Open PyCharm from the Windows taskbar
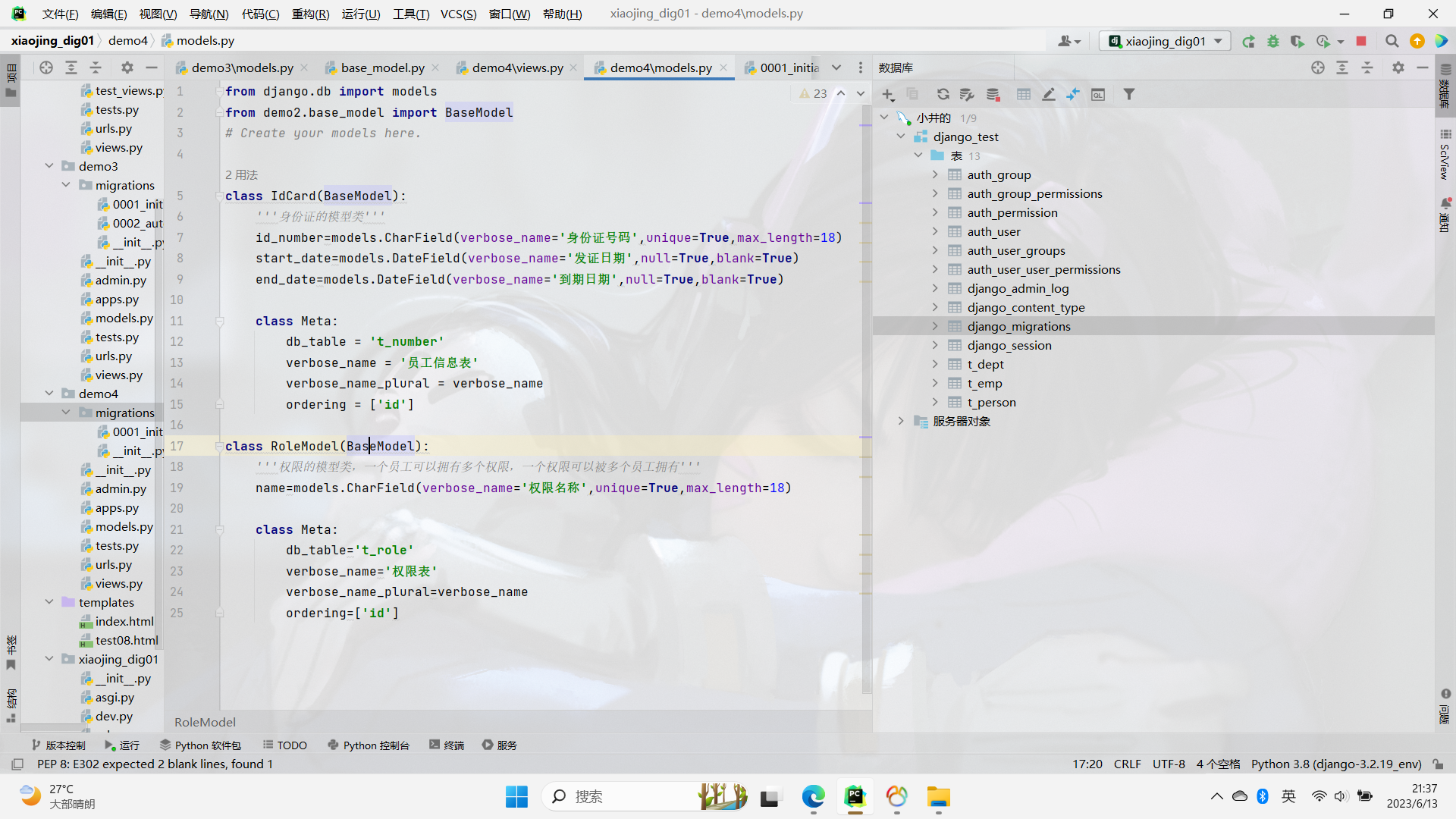The image size is (1456, 819). [x=855, y=796]
